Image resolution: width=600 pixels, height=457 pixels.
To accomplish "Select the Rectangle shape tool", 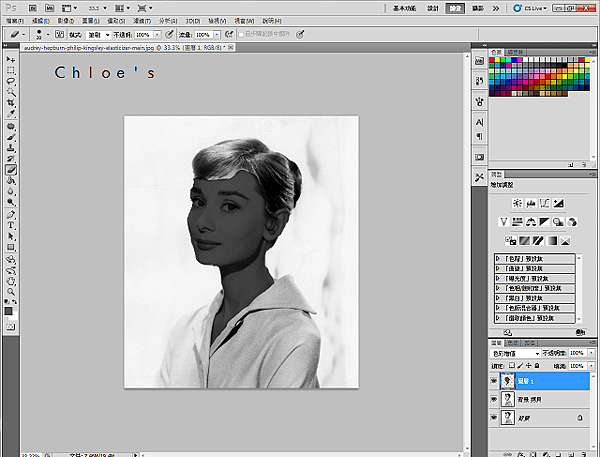I will (11, 247).
